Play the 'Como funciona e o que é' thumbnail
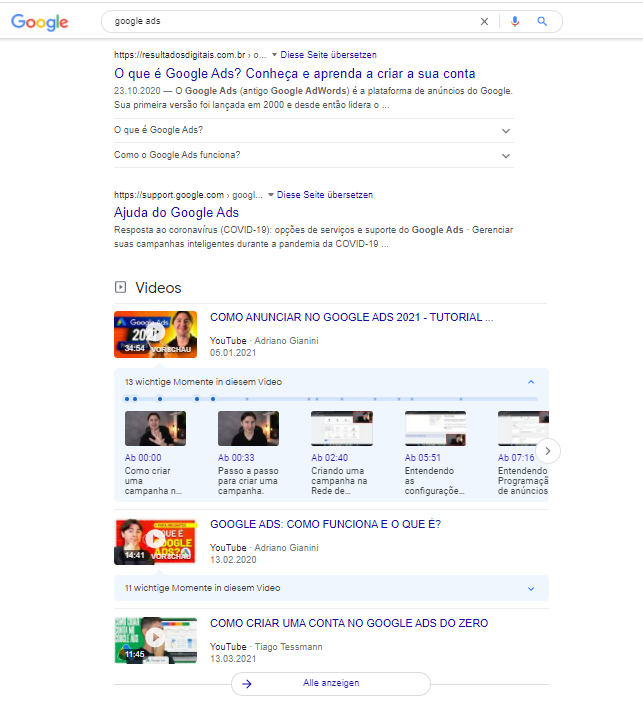643x712 pixels. (155, 541)
